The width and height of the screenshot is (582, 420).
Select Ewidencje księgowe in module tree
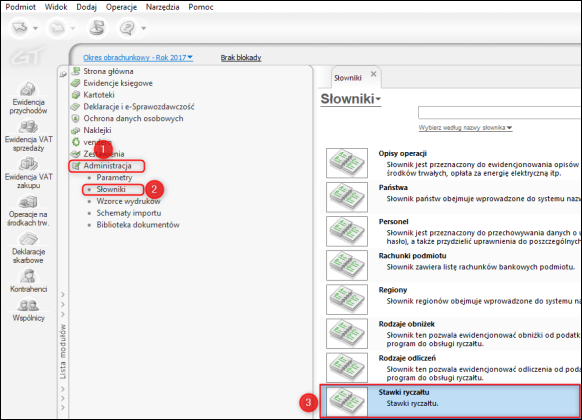point(118,83)
